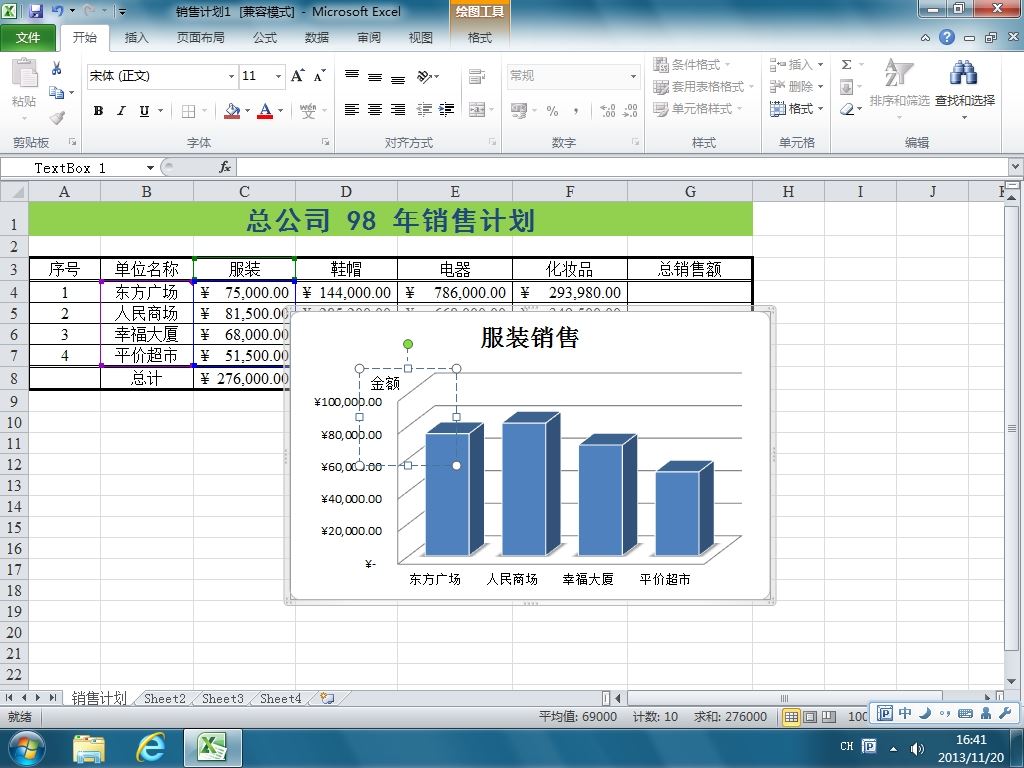Switch to Page Break Preview in status bar

(x=829, y=716)
